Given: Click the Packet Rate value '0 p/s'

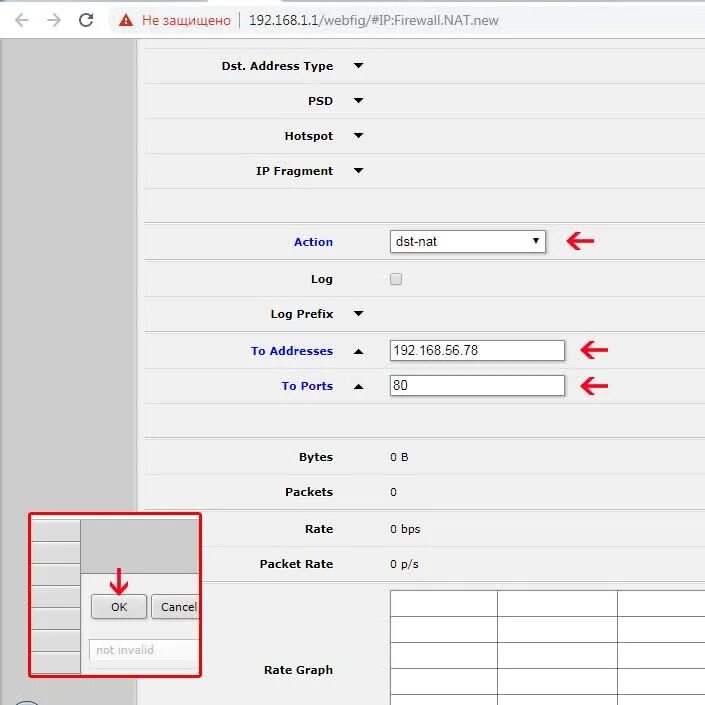Looking at the screenshot, I should tap(404, 564).
